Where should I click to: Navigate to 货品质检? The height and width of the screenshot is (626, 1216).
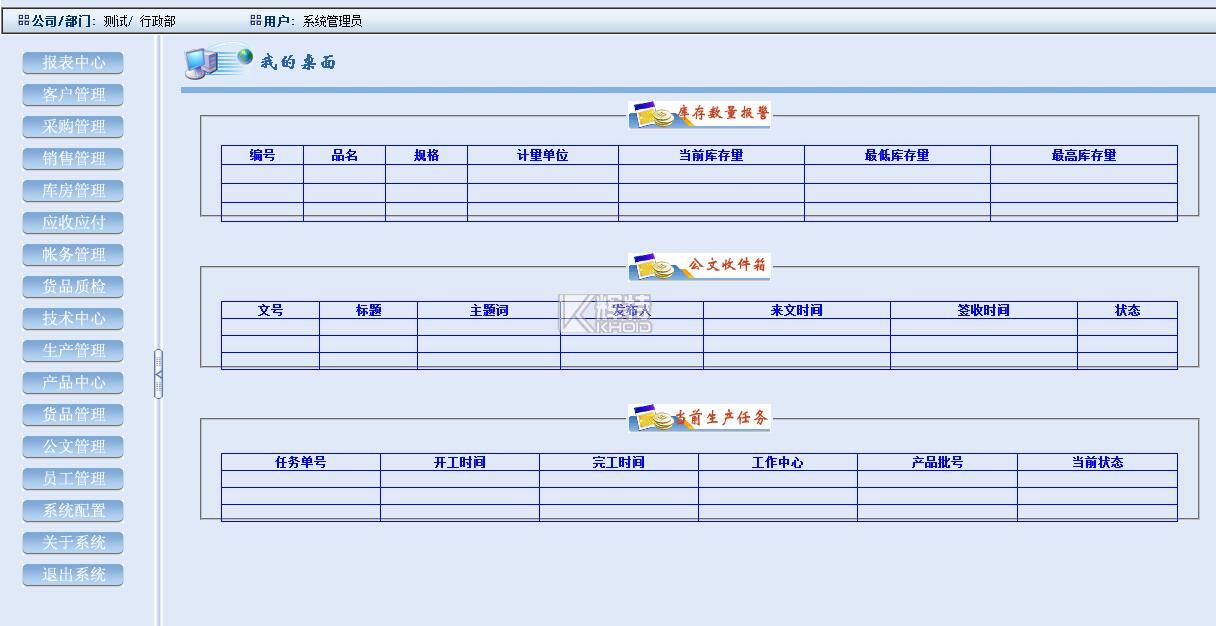73,287
